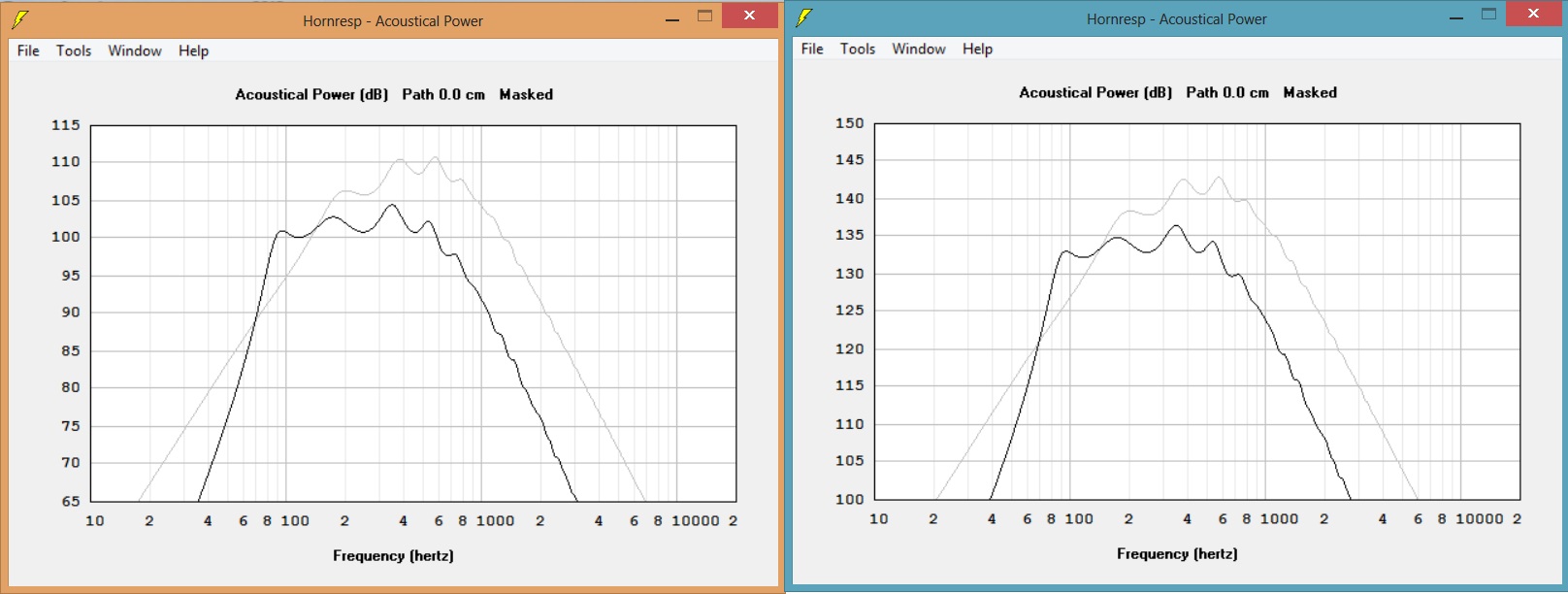Image resolution: width=1568 pixels, height=594 pixels.
Task: Open the Help menu in the left Hornresp window
Action: 193,50
